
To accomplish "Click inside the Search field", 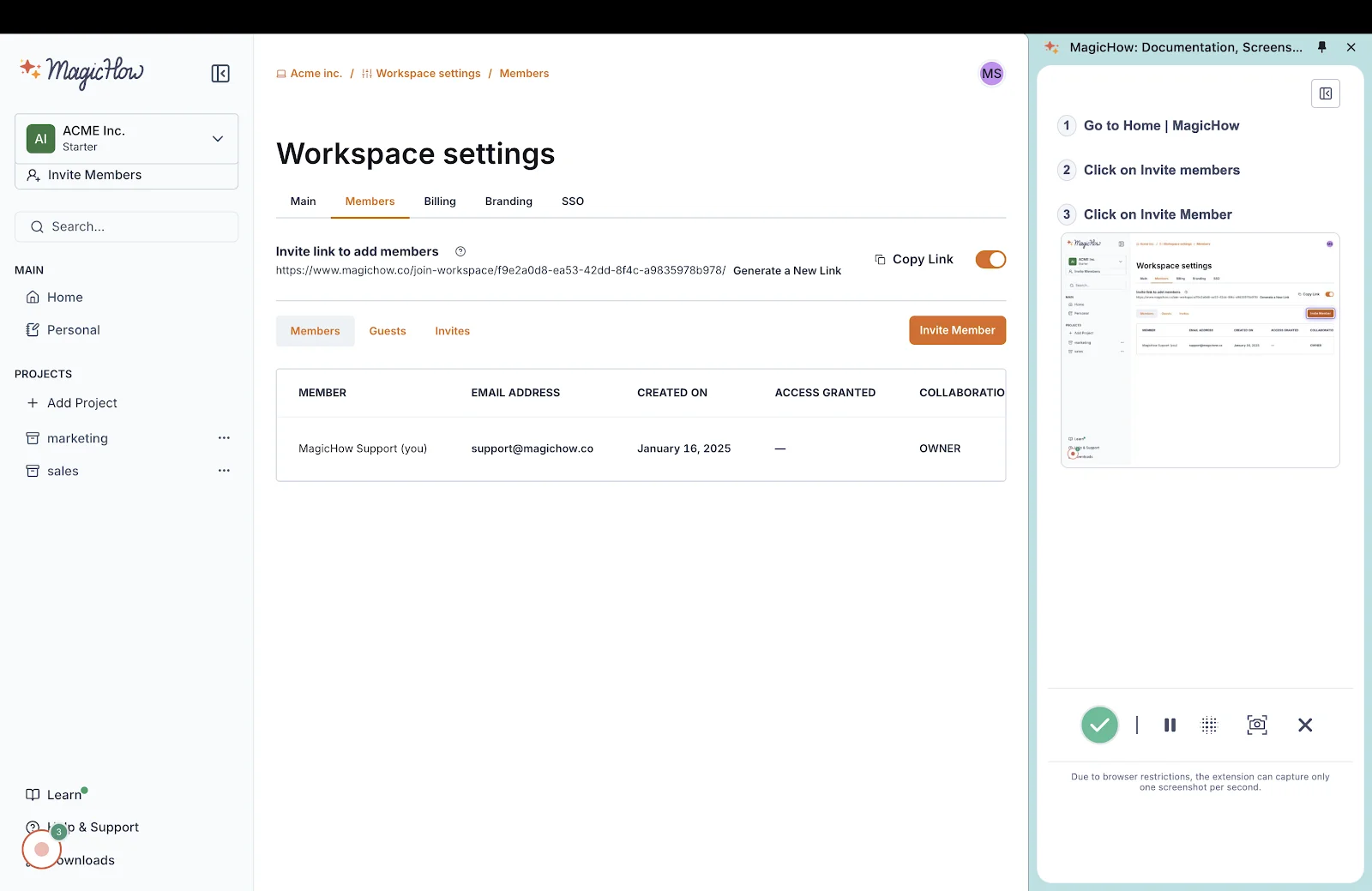I will point(127,226).
